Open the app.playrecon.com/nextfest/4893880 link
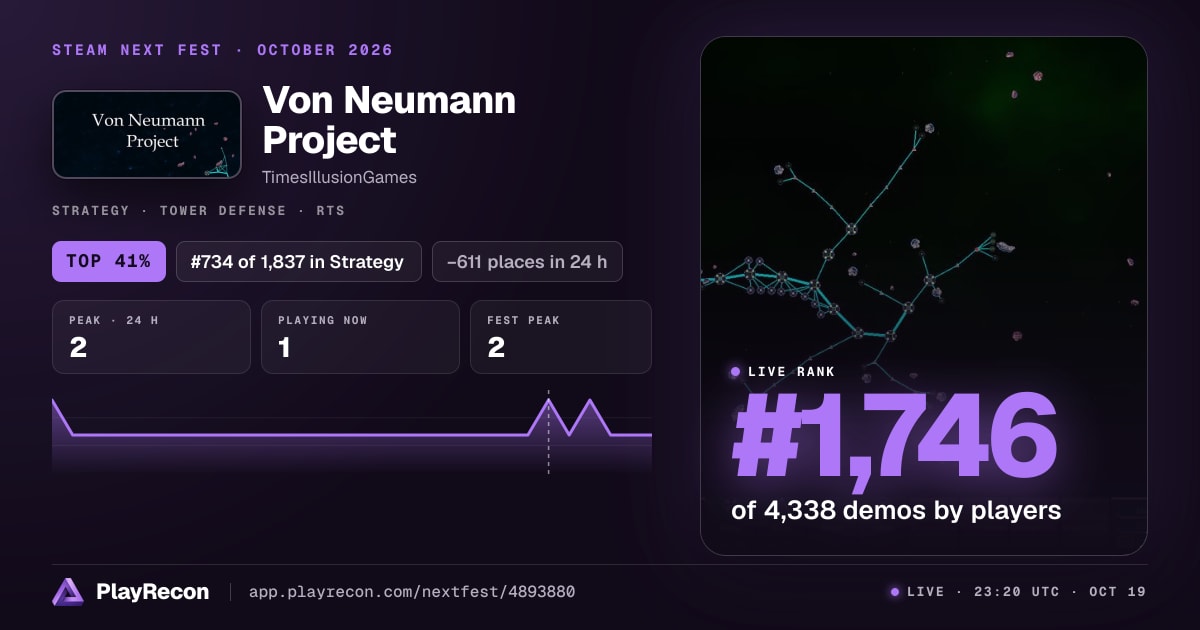Image resolution: width=1200 pixels, height=630 pixels. 411,592
